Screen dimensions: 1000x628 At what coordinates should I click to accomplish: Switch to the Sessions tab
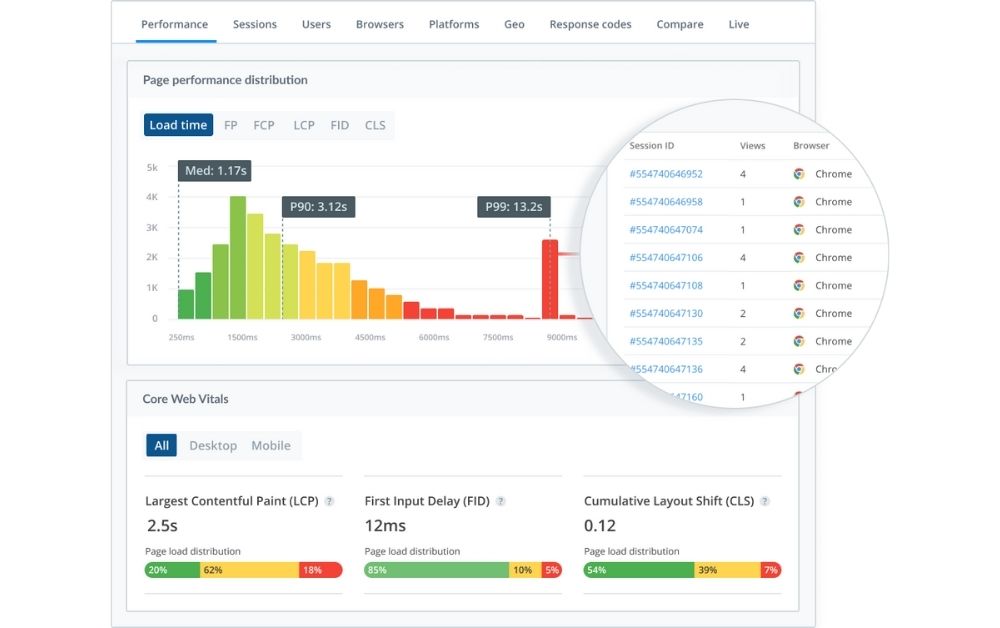click(x=255, y=24)
